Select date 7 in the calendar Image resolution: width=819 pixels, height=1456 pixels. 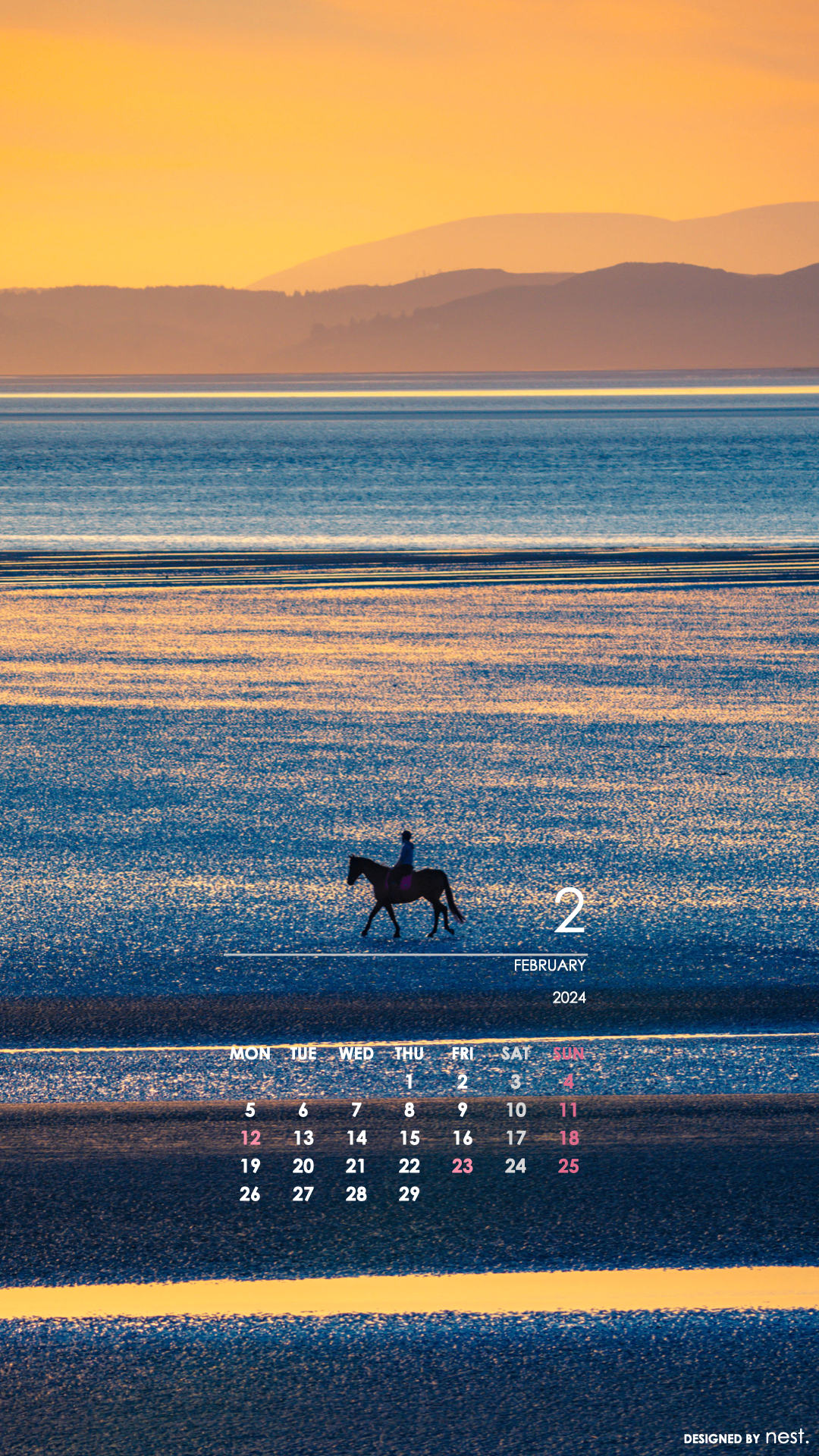356,1110
